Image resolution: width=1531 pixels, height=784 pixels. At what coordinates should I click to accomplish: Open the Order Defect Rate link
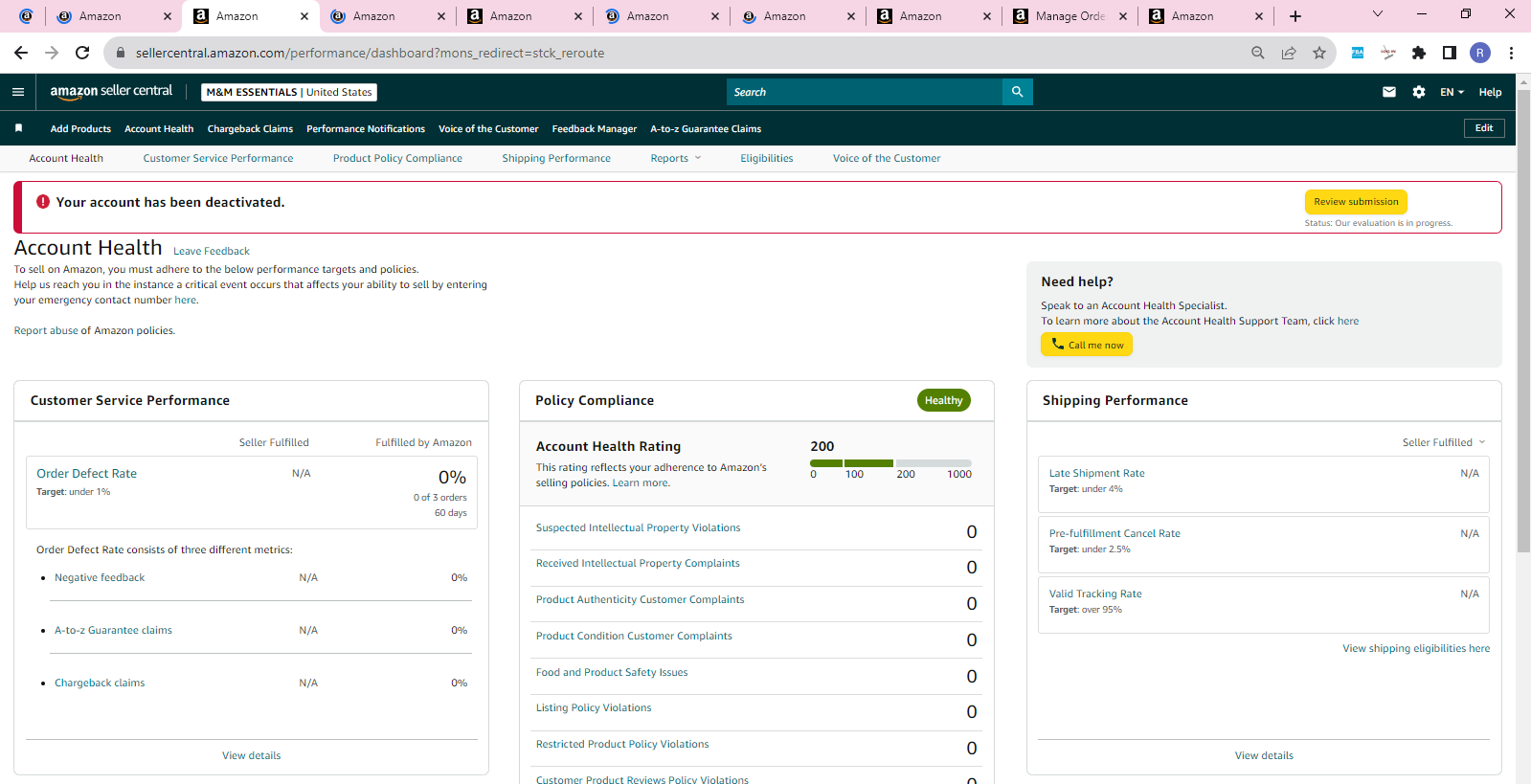tap(86, 473)
